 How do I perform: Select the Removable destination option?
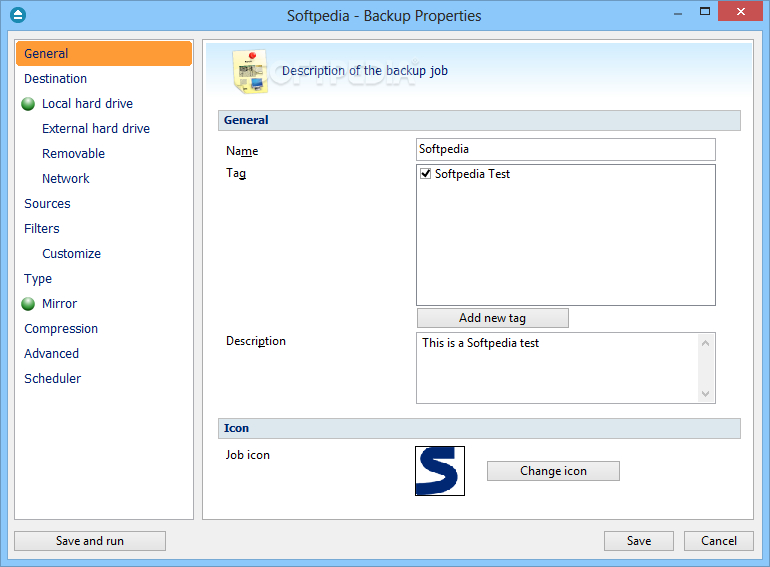pos(73,154)
